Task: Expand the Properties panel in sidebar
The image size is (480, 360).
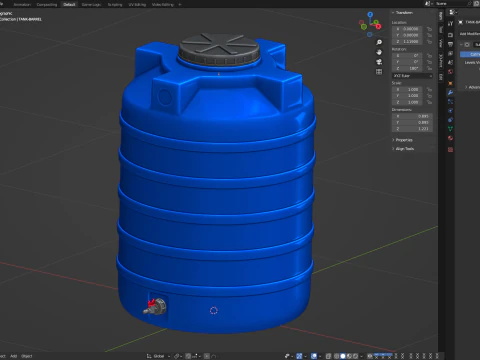Action: 403,140
